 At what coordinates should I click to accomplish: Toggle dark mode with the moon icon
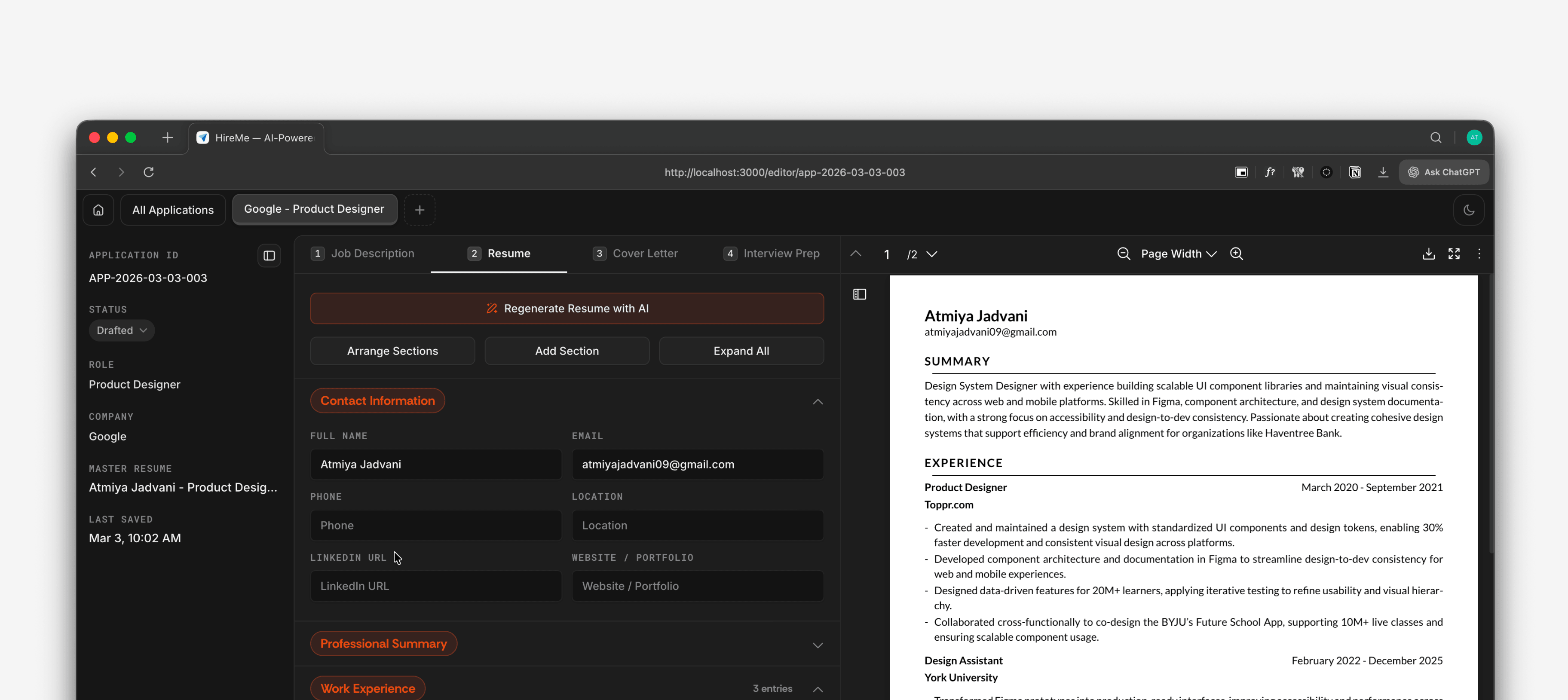click(1469, 209)
